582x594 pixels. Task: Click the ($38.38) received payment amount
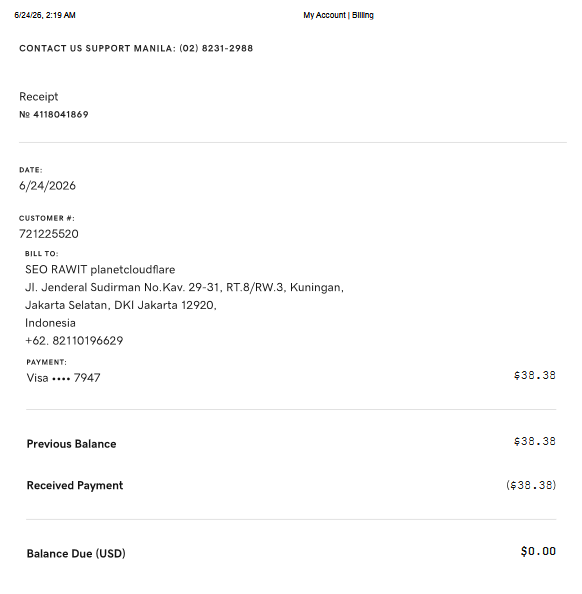531,485
